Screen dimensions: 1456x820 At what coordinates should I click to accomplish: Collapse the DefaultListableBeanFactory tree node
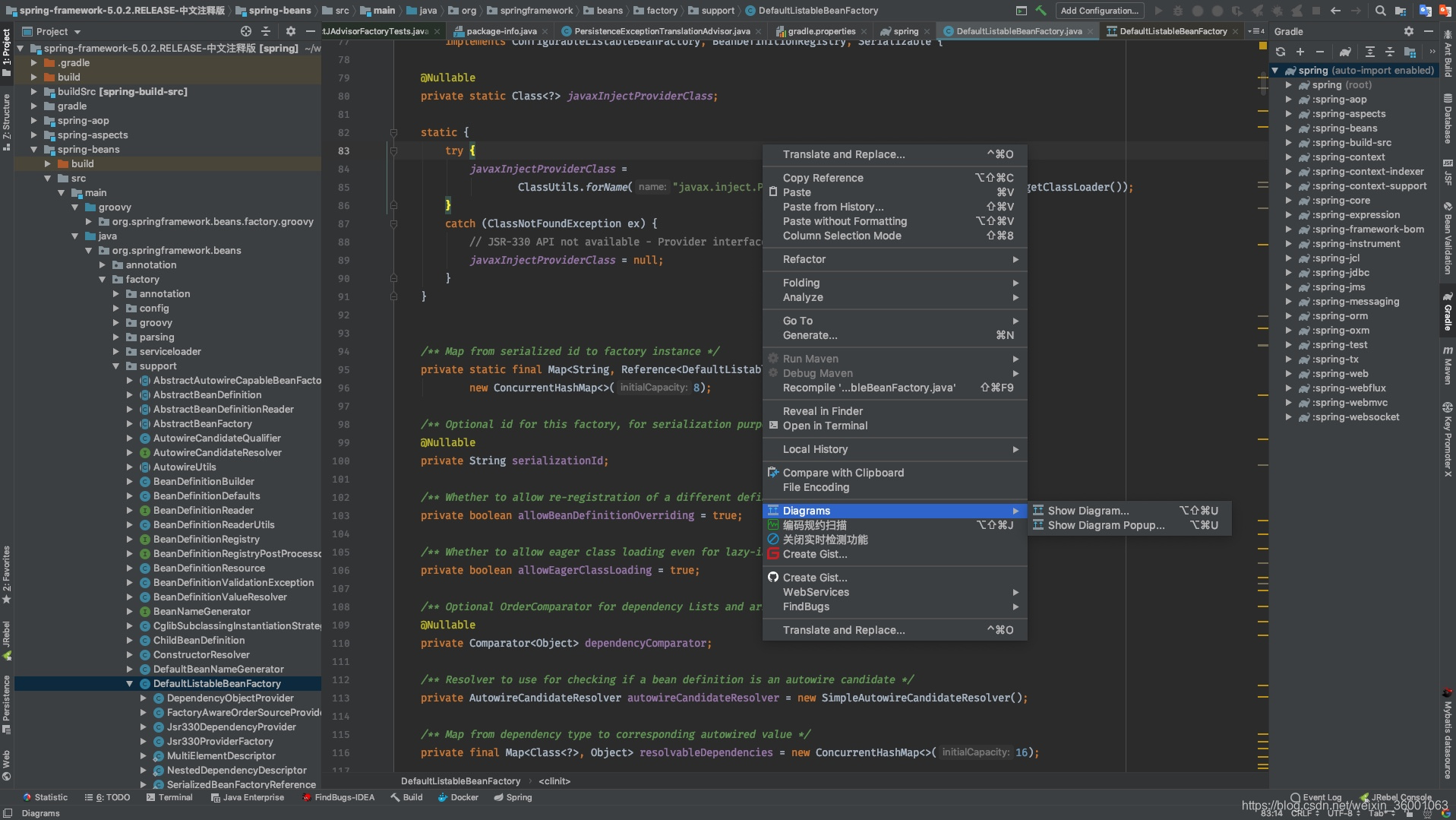[129, 683]
